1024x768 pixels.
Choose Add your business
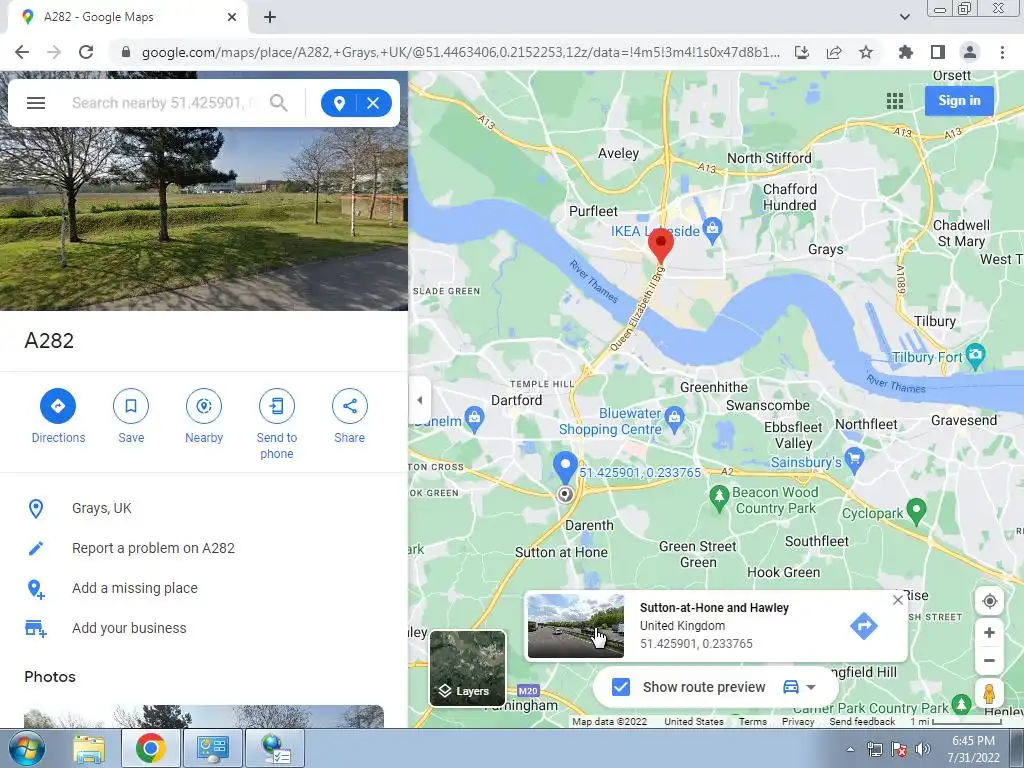(204, 628)
